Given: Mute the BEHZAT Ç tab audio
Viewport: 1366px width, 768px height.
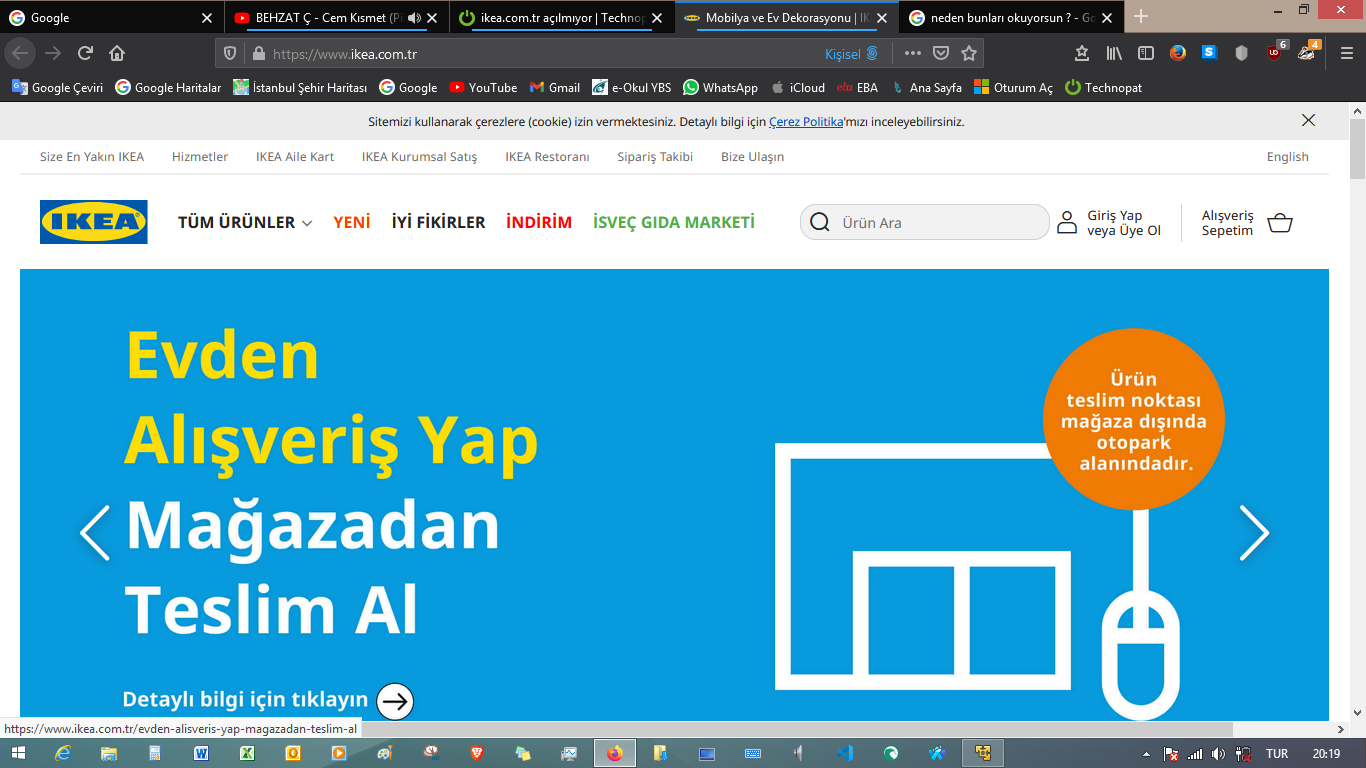Looking at the screenshot, I should [x=415, y=18].
